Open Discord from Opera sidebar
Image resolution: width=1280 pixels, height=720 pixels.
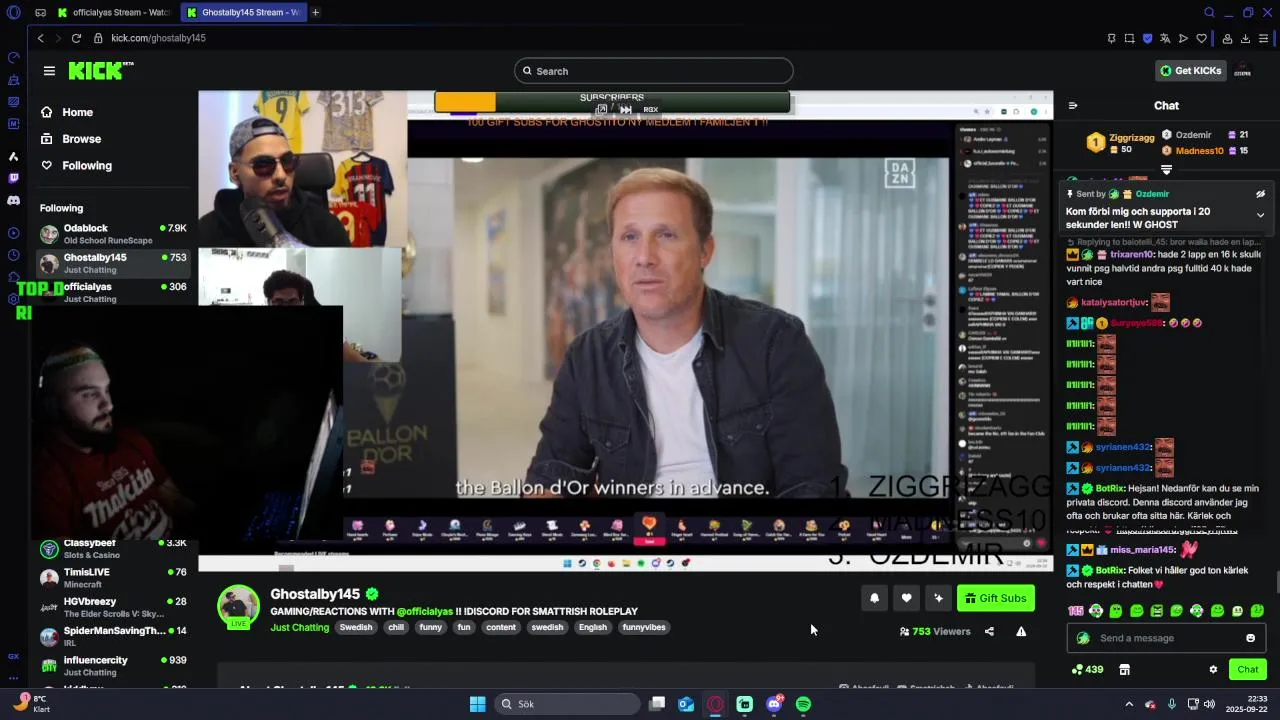(13, 200)
